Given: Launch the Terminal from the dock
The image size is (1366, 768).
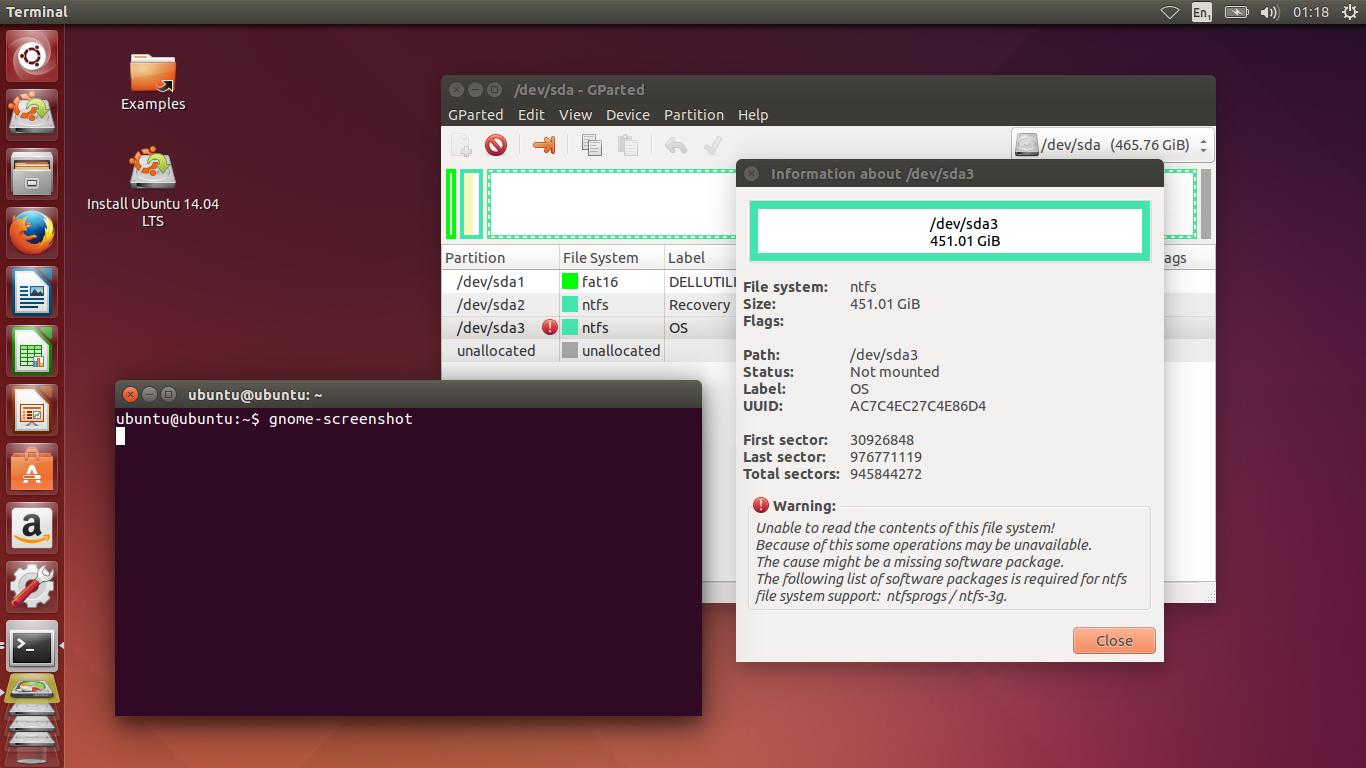Looking at the screenshot, I should click(31, 647).
